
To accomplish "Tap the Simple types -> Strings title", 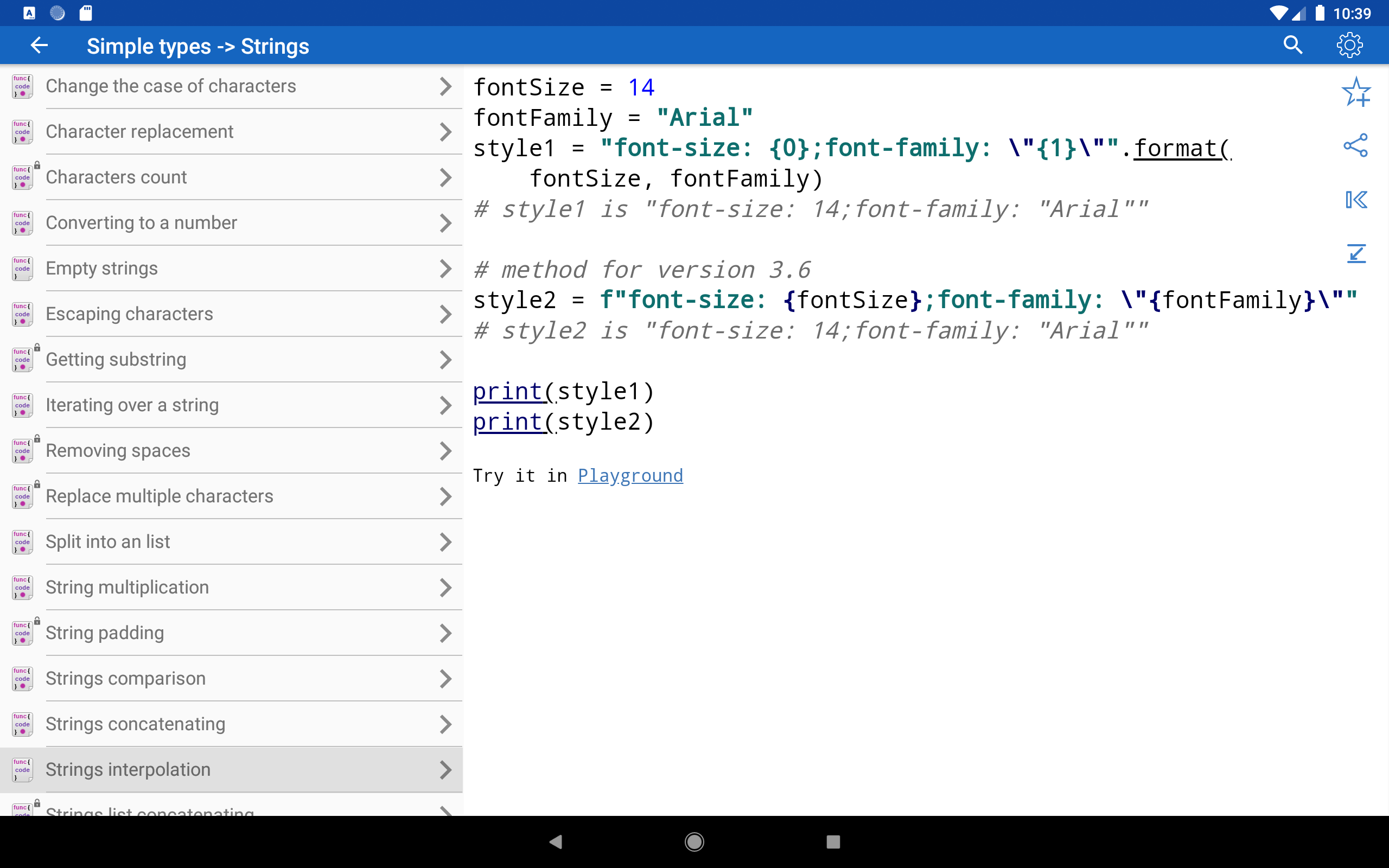I will click(197, 46).
